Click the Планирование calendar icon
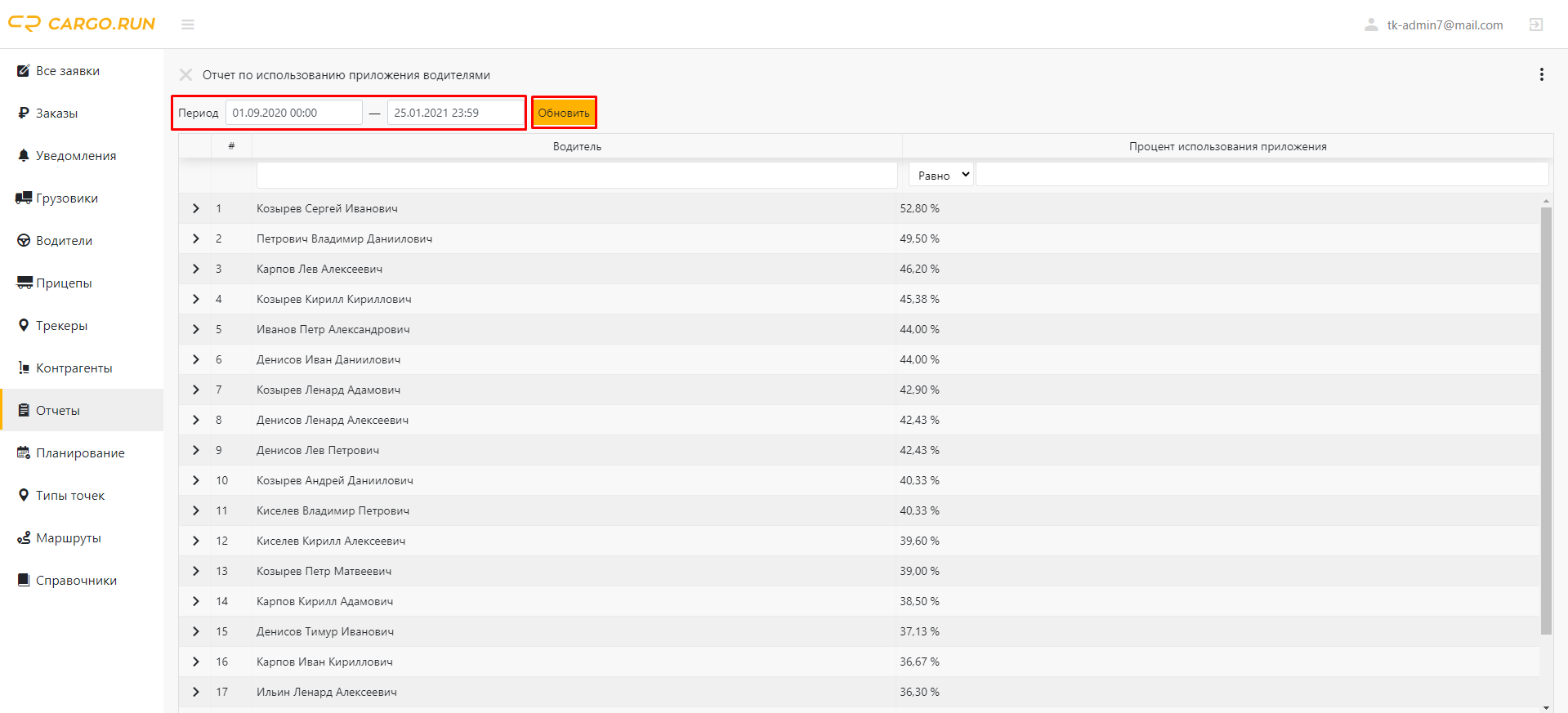This screenshot has width=1568, height=713. tap(24, 452)
